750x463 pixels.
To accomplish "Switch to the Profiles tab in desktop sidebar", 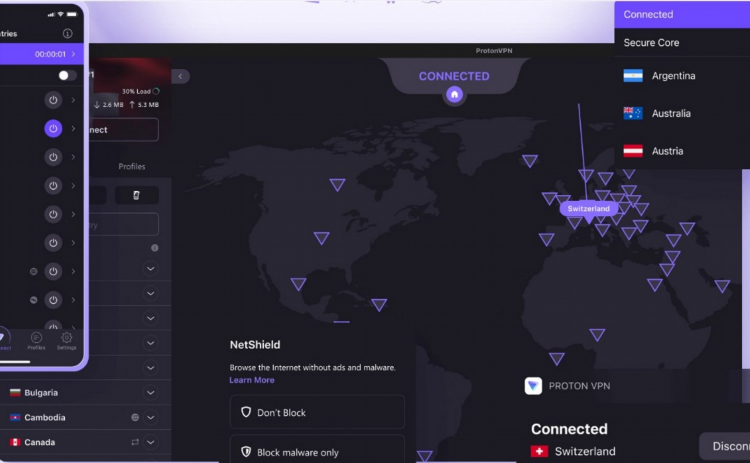I will [132, 166].
